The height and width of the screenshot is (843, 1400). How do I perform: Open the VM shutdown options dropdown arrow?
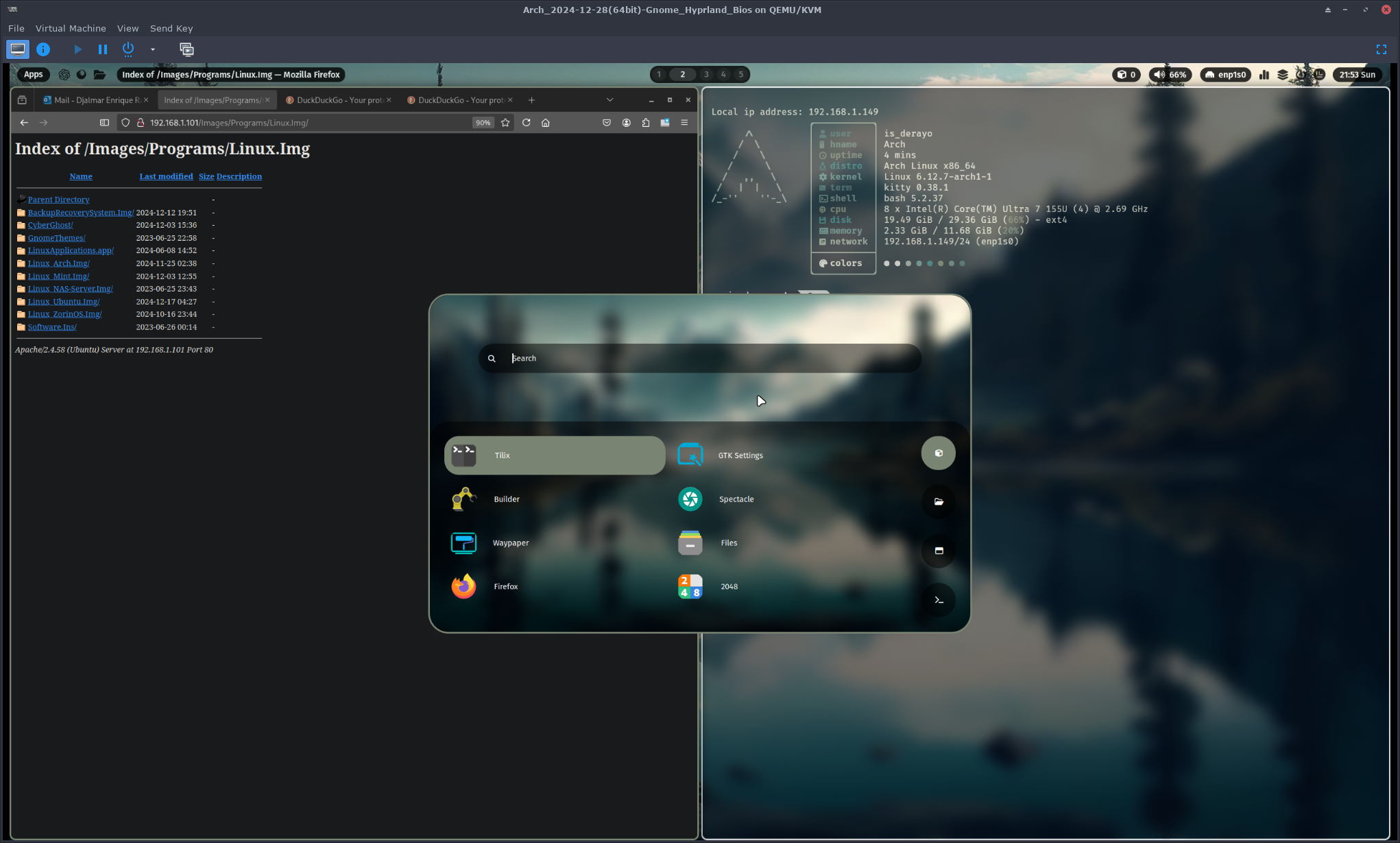click(x=152, y=49)
